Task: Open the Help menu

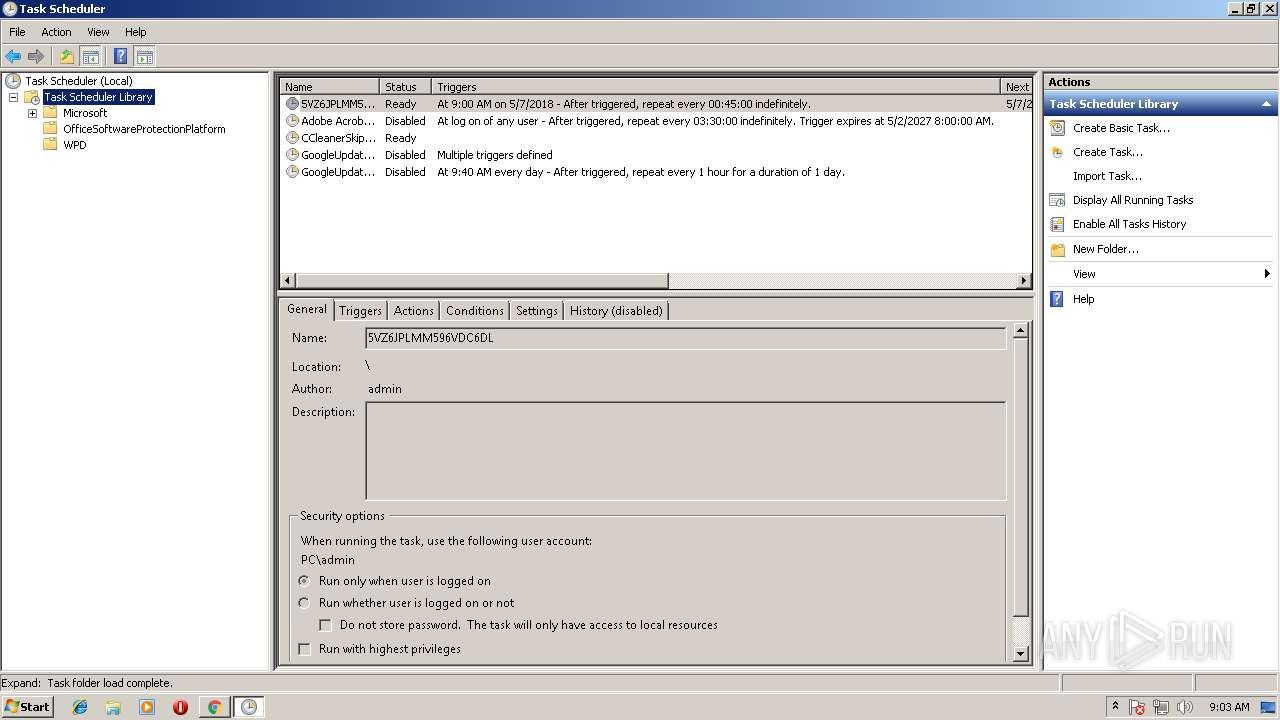Action: [x=135, y=32]
